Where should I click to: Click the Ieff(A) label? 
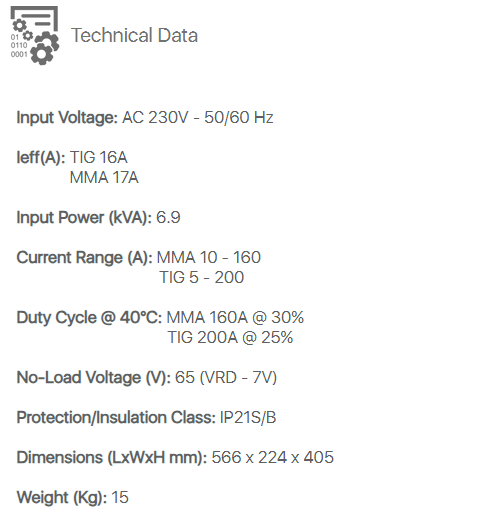tap(41, 158)
